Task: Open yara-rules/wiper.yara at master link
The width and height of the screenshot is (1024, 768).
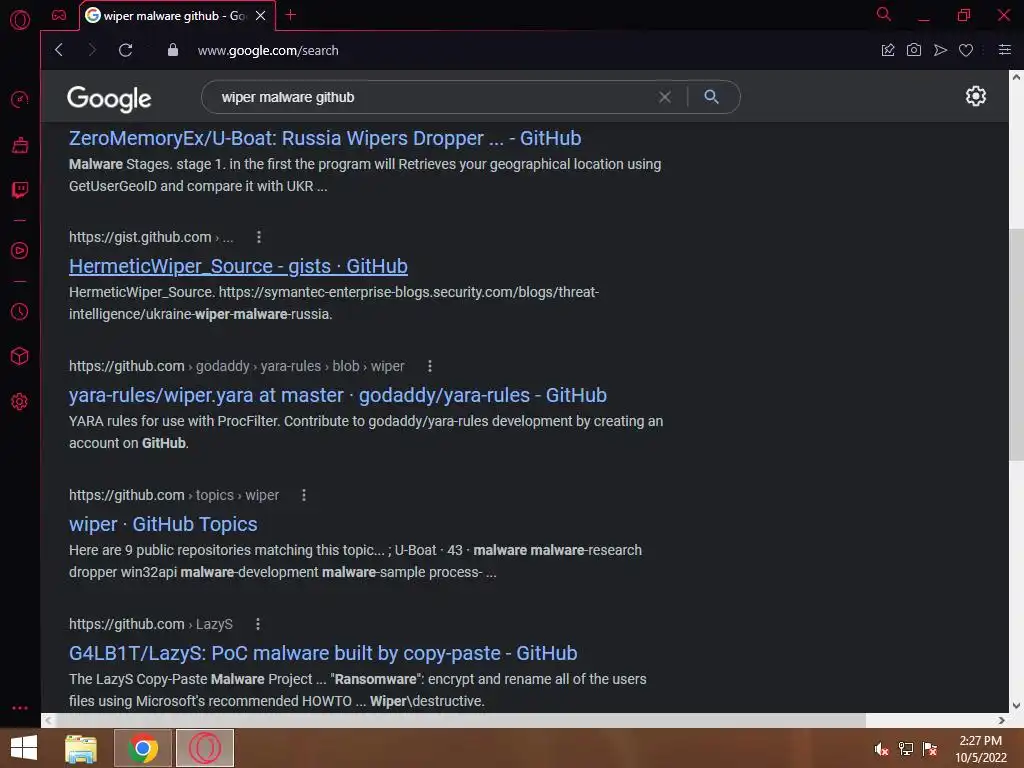Action: tap(338, 395)
